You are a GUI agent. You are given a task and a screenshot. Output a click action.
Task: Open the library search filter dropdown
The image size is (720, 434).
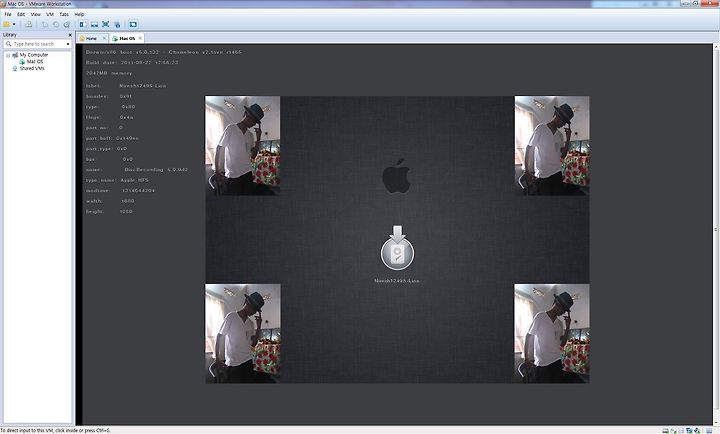pos(68,44)
